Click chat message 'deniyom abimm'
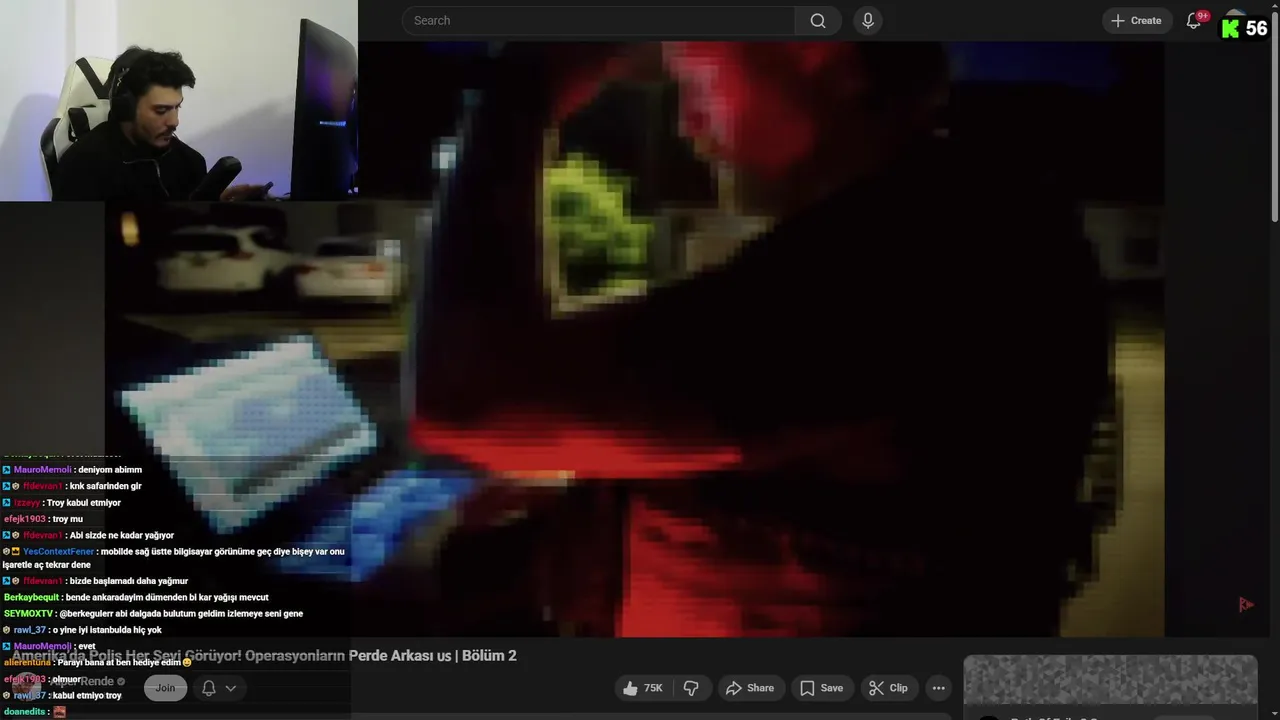Screen dimensions: 1280x720 pyautogui.click(x=110, y=470)
